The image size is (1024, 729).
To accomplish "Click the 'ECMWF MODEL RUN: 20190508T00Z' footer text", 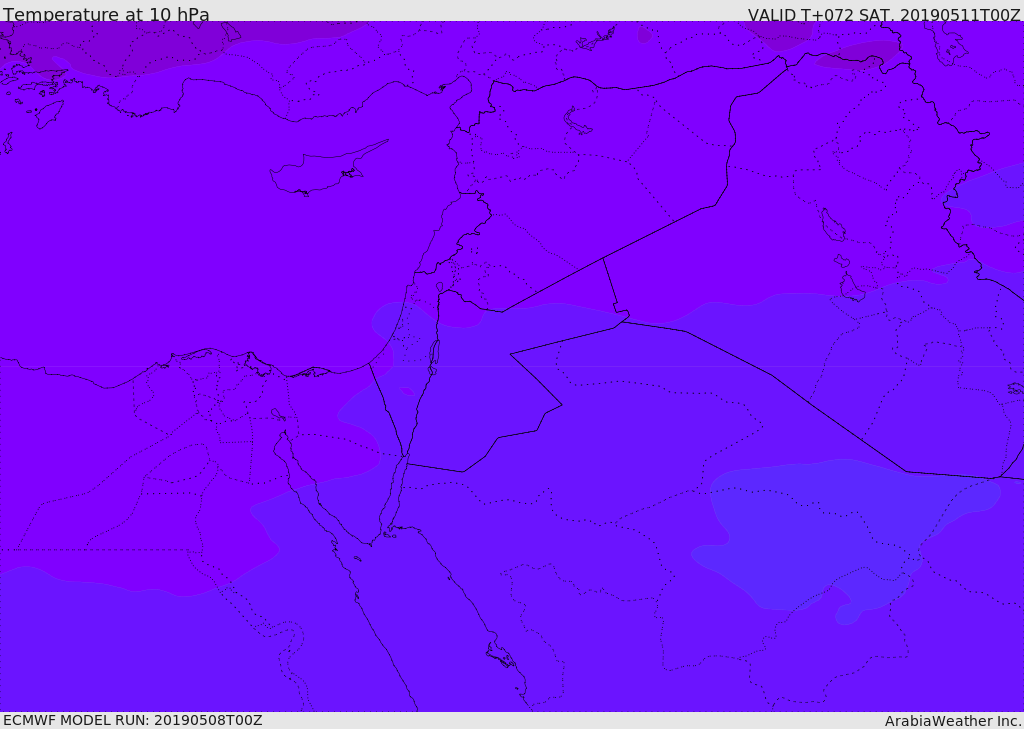I will [x=133, y=720].
